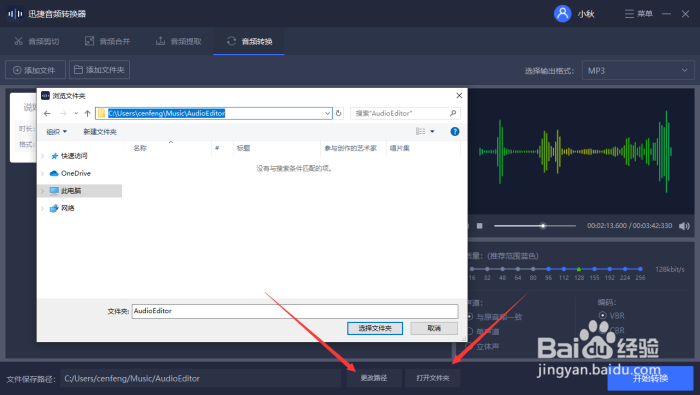Go up one folder level

(x=88, y=113)
